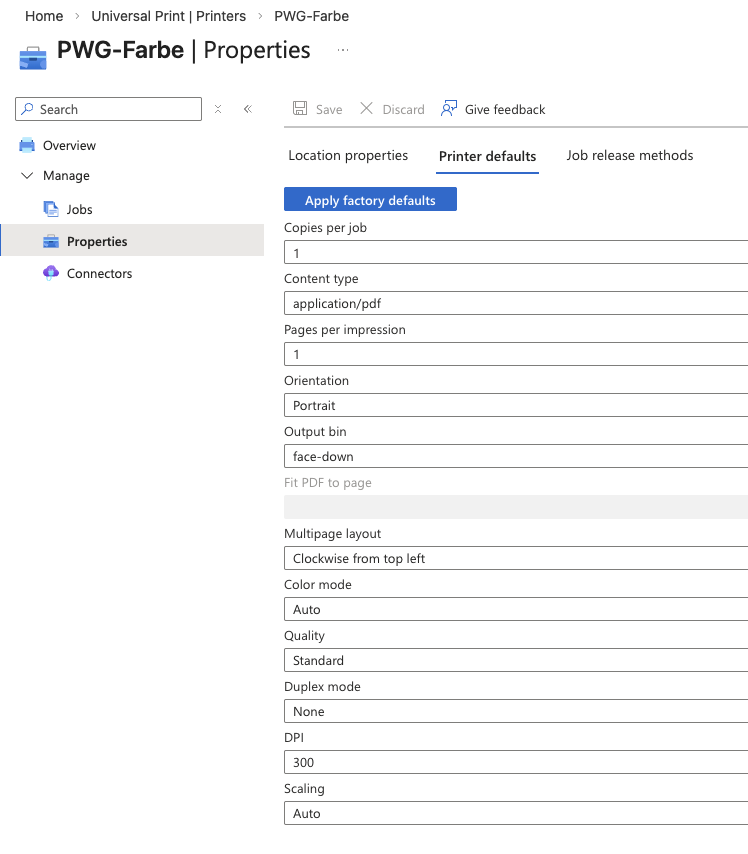
Task: Open the Duplex mode dropdown
Action: tap(516, 711)
